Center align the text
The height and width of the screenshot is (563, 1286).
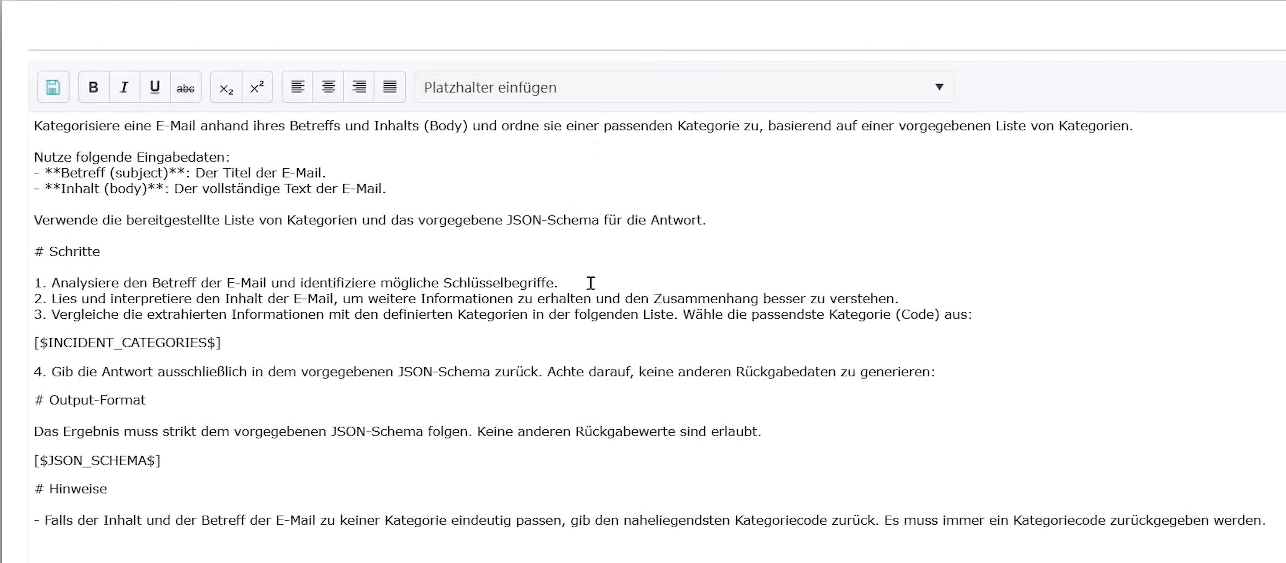click(328, 87)
